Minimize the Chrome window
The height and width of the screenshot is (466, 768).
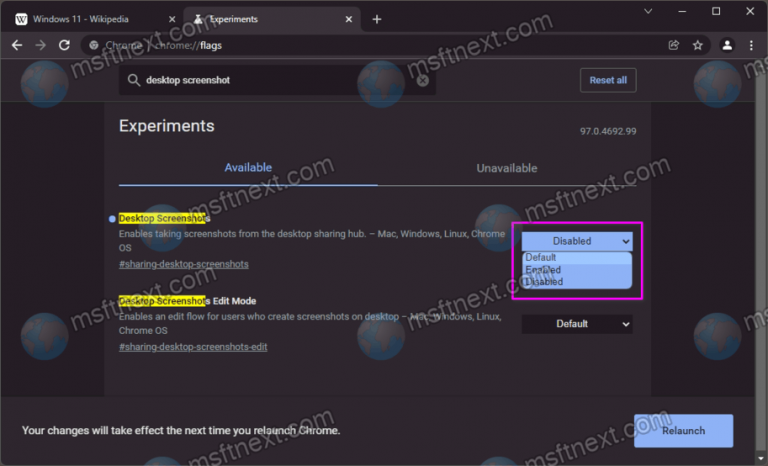click(x=682, y=11)
